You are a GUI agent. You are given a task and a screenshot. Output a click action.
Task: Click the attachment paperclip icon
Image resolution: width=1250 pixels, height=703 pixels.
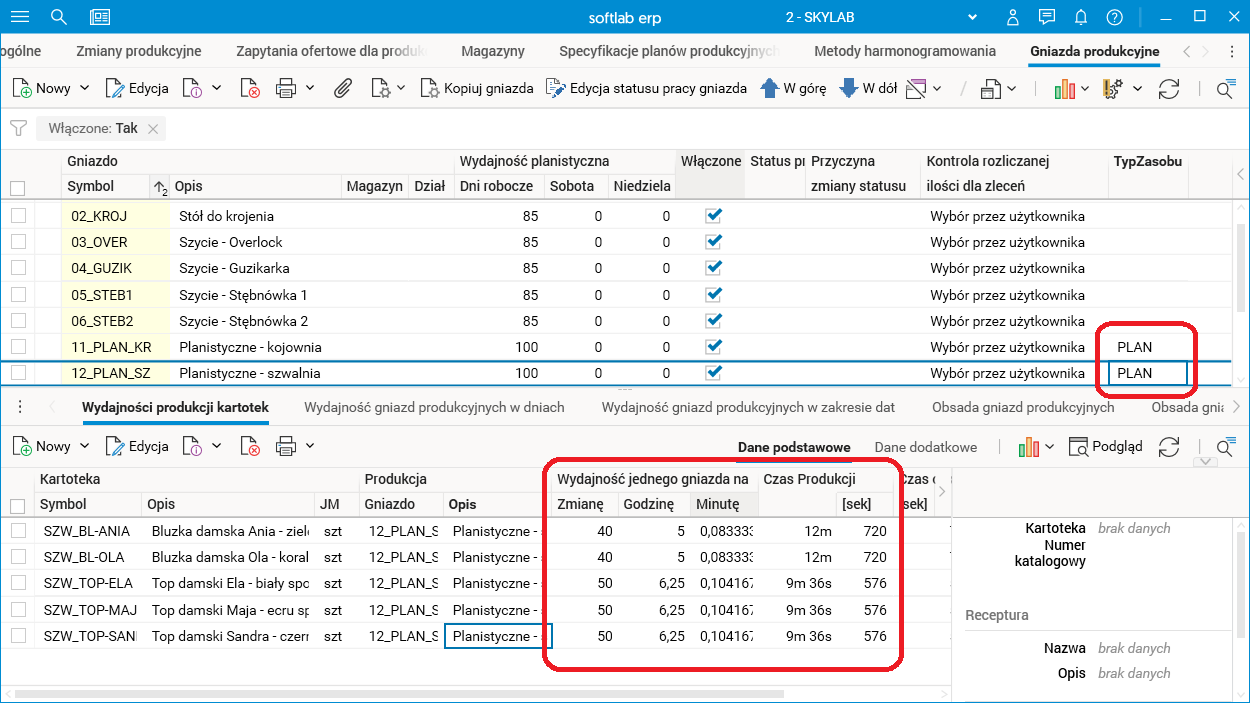343,88
